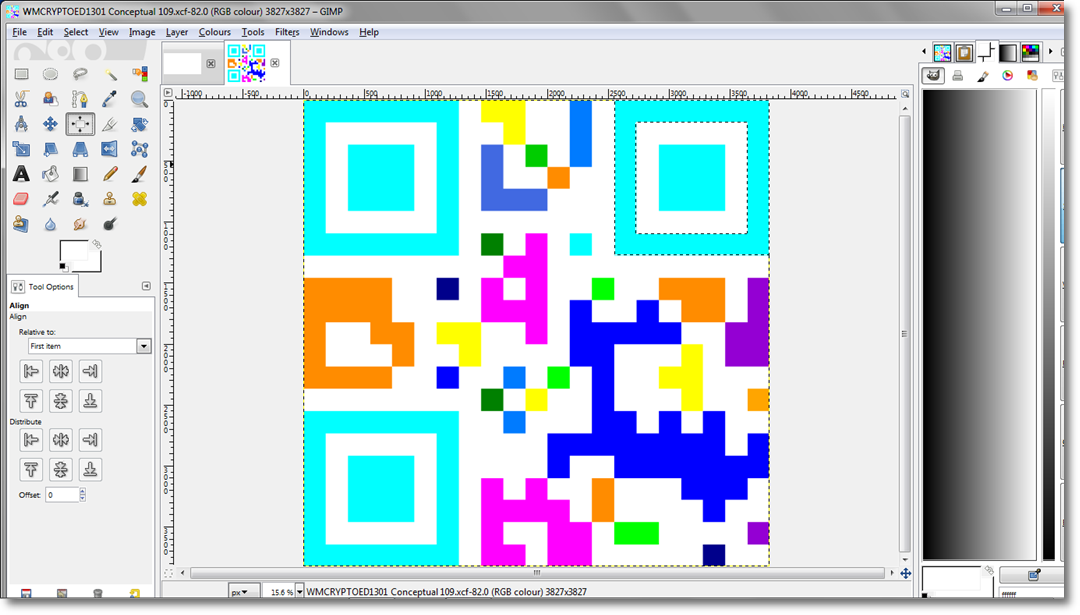Select the Rectangle Select tool

click(21, 74)
